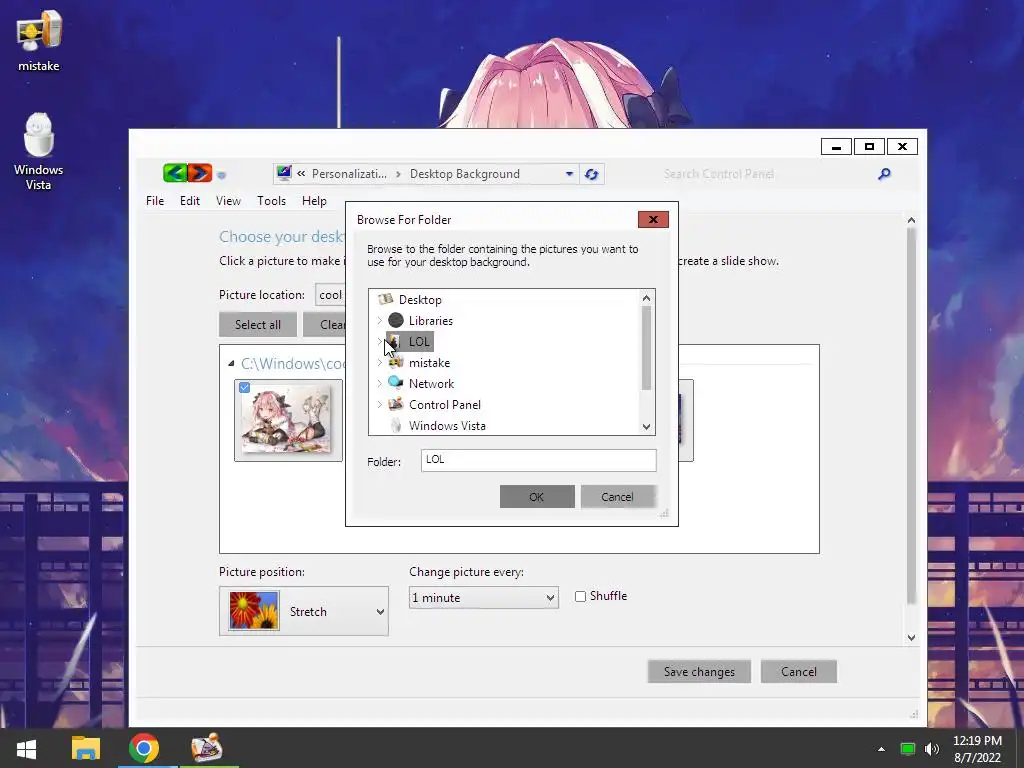Image resolution: width=1024 pixels, height=768 pixels.
Task: Close the Browse For Folder dialog
Action: tap(653, 219)
